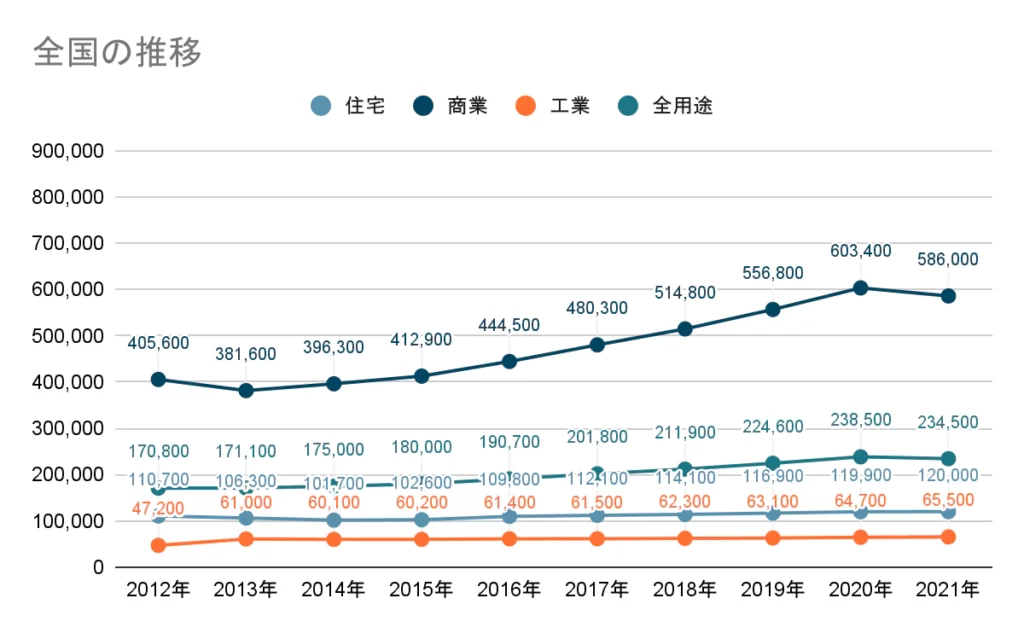This screenshot has width=1024, height=633.
Task: Click the 商業 data point for 2018年
Action: pyautogui.click(x=684, y=329)
